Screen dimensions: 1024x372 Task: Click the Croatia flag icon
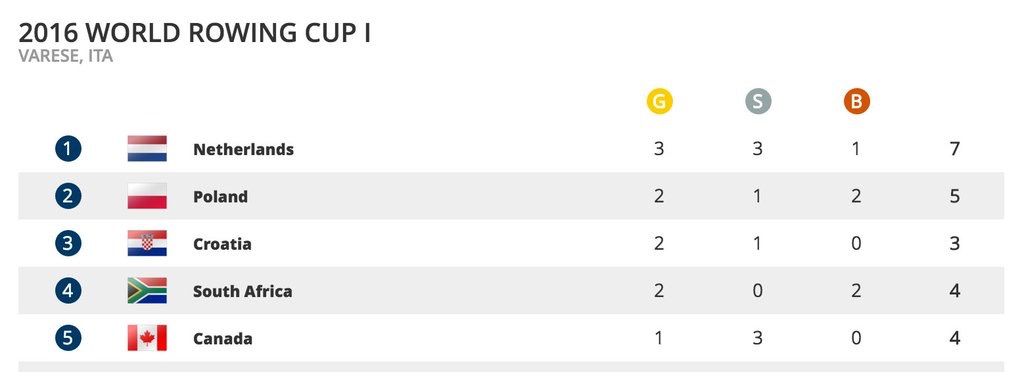(x=147, y=243)
